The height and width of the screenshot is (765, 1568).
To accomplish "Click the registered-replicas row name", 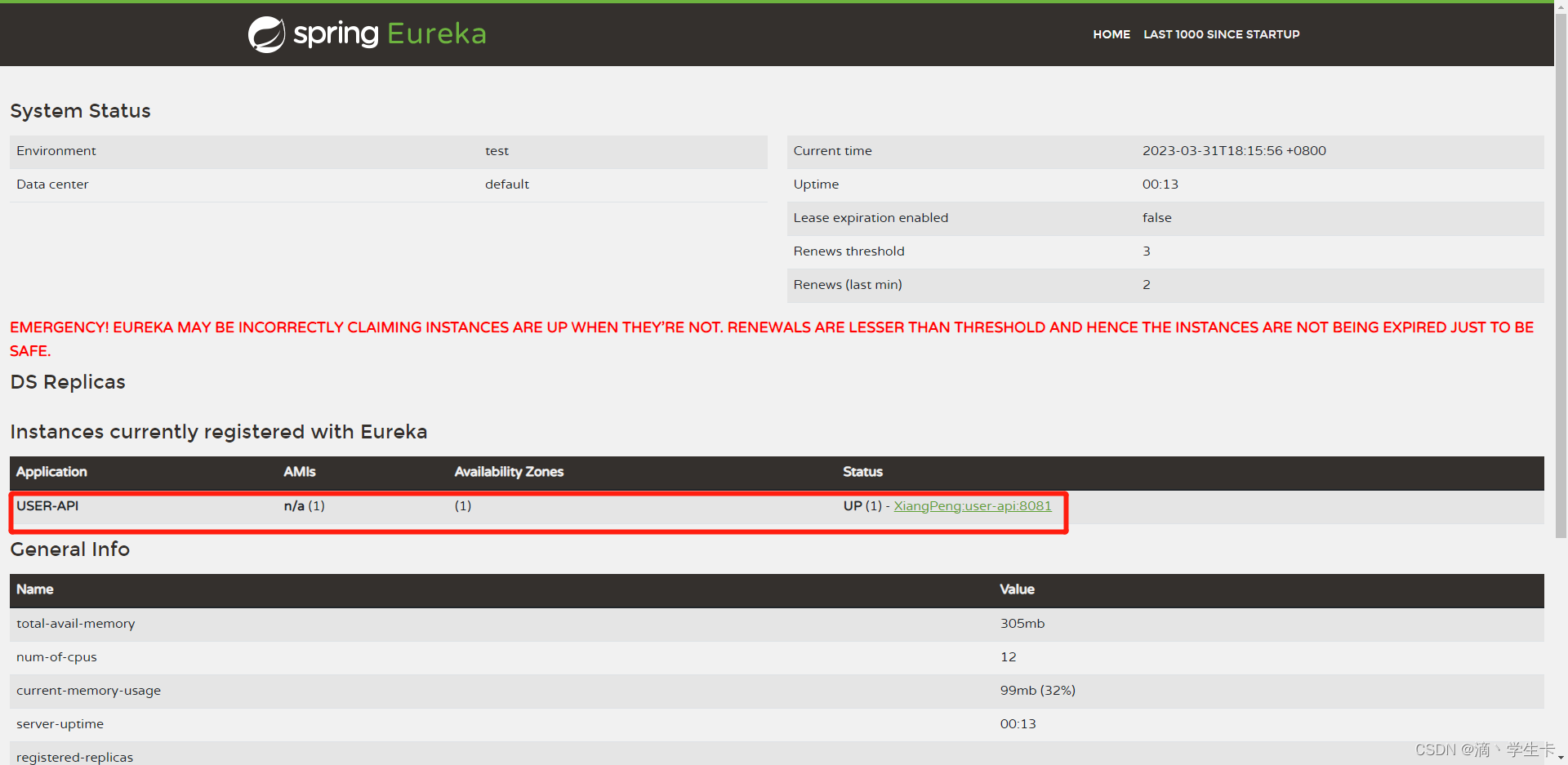I will (x=74, y=757).
